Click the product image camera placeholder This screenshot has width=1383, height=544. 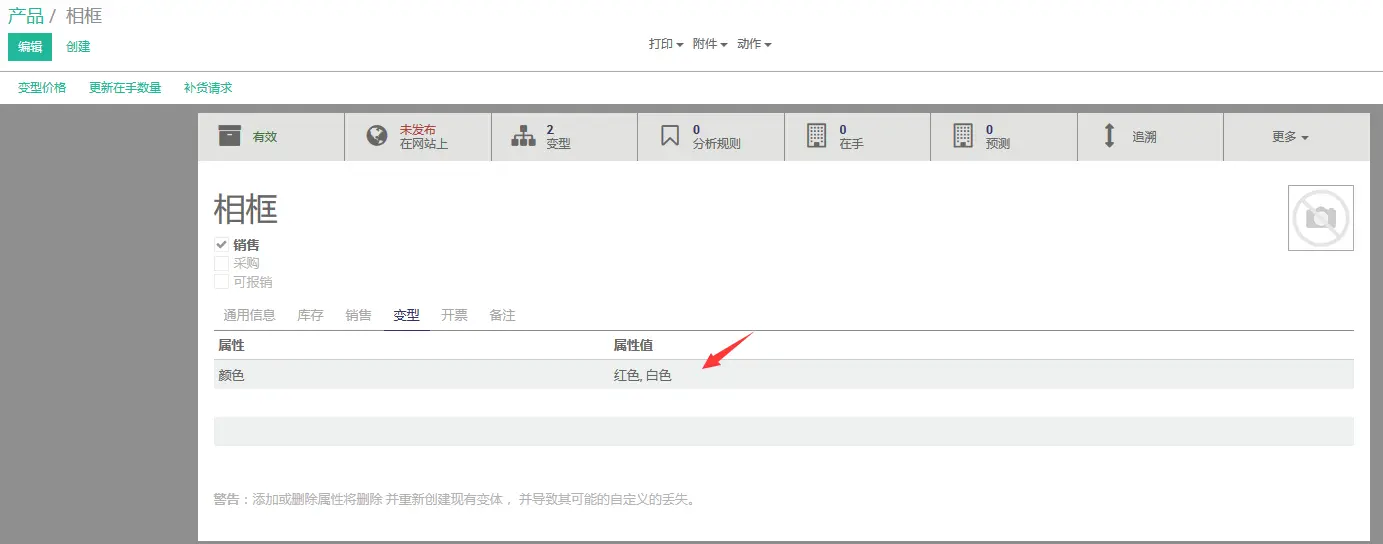[x=1321, y=217]
